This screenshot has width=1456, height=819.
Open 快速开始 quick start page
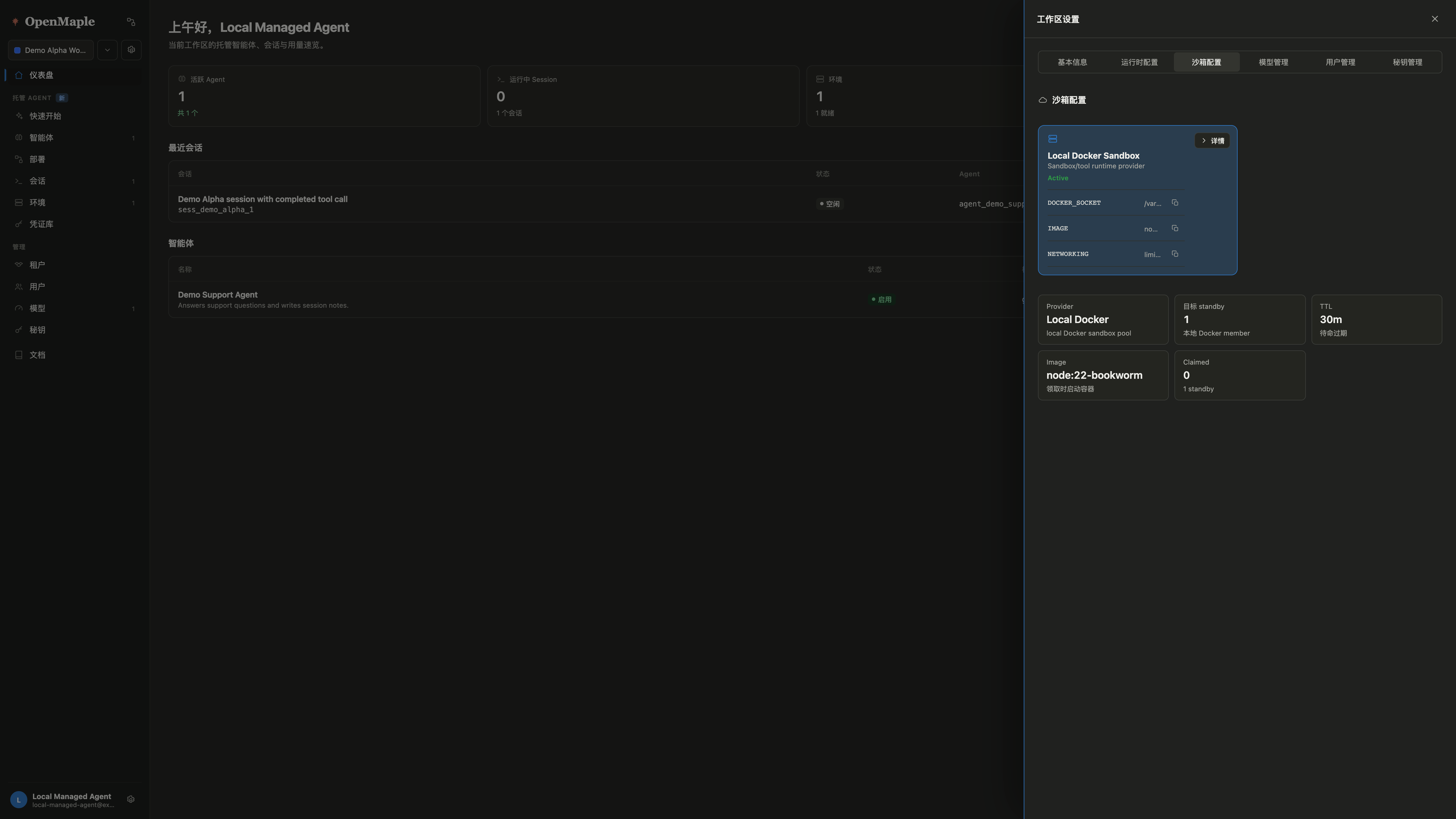point(73,116)
